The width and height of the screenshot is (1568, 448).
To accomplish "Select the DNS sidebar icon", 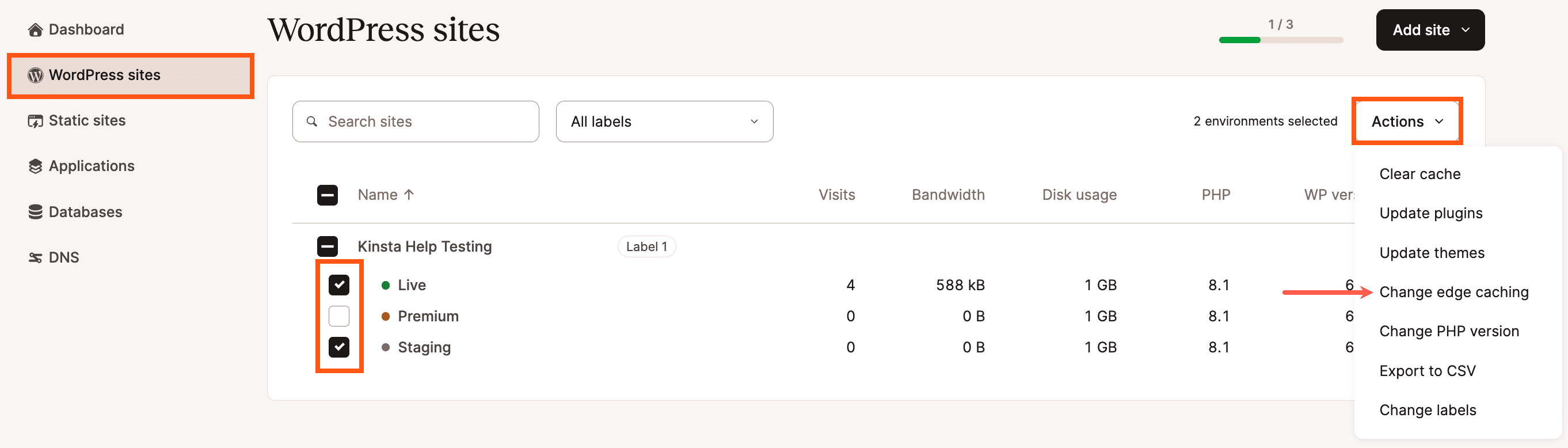I will (35, 257).
